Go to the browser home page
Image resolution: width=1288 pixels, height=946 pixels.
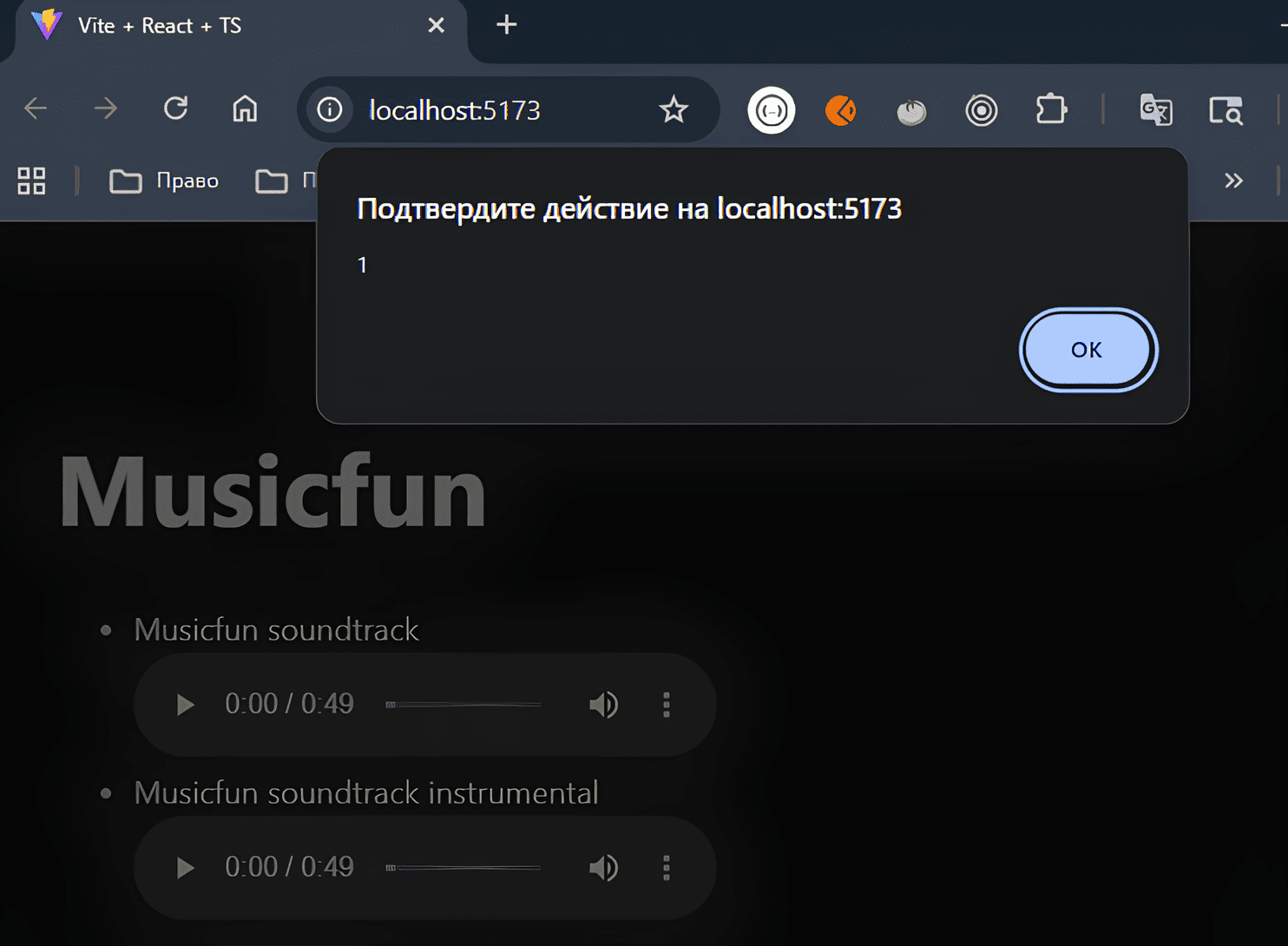(245, 109)
